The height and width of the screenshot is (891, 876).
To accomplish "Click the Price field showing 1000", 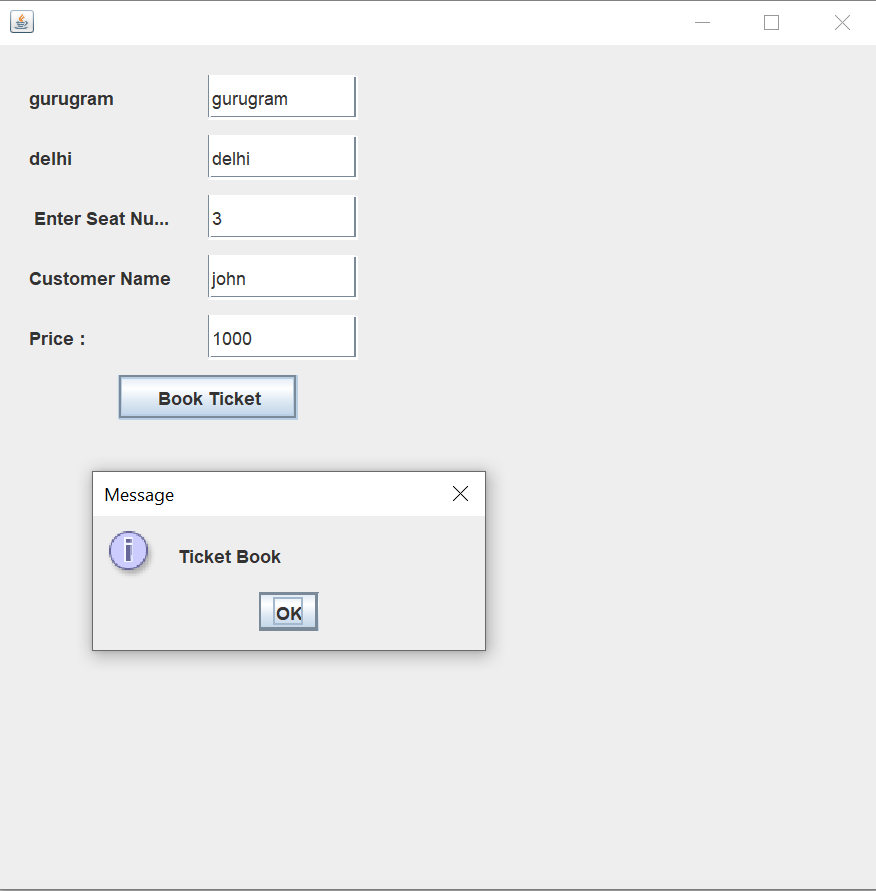I will coord(282,337).
